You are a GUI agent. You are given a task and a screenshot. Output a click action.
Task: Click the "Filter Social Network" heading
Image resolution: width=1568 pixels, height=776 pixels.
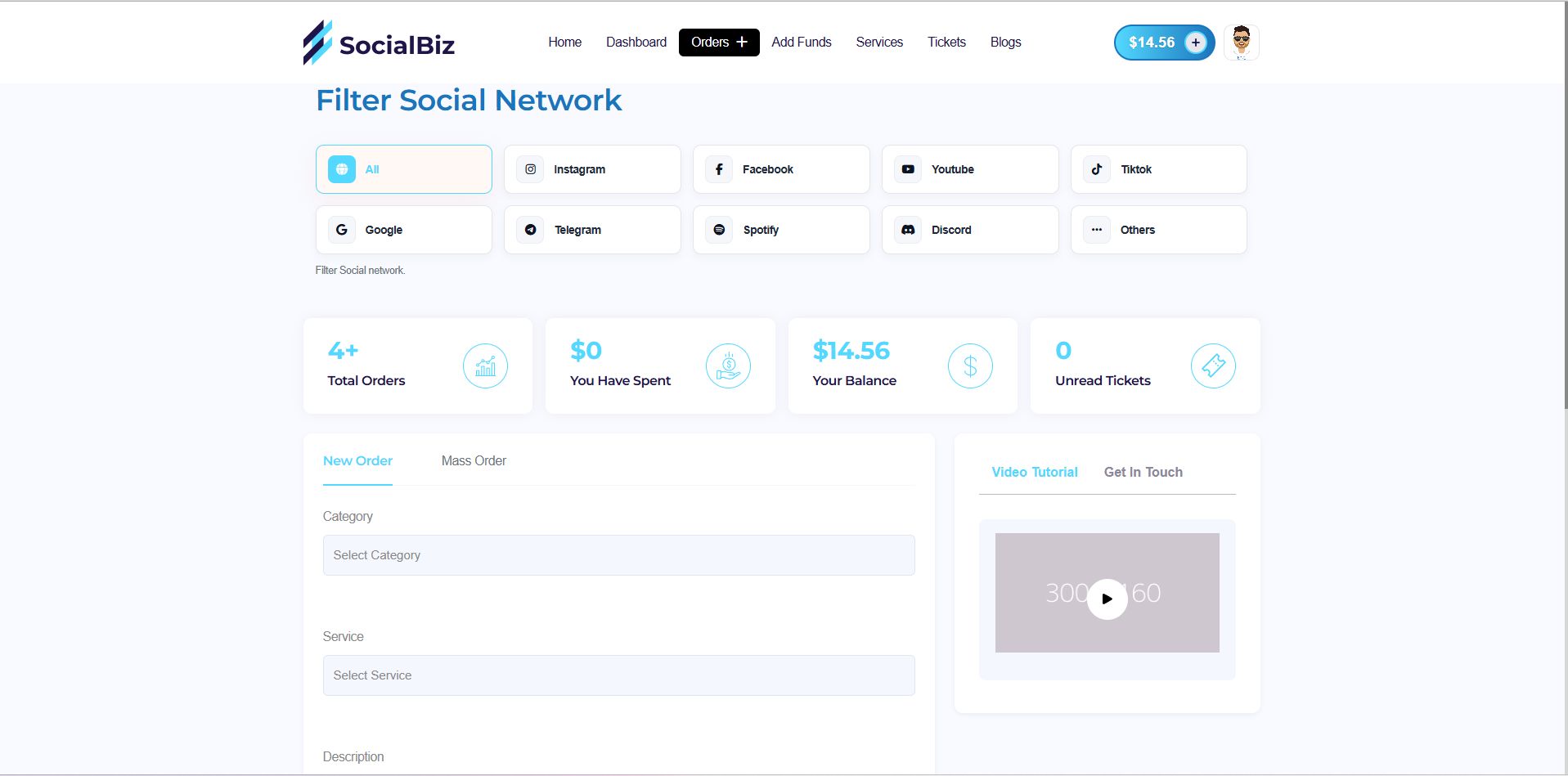469,100
